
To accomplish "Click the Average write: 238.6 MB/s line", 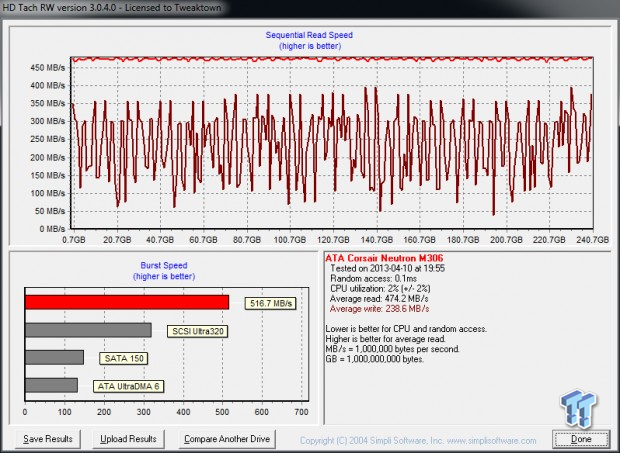I will pos(379,309).
